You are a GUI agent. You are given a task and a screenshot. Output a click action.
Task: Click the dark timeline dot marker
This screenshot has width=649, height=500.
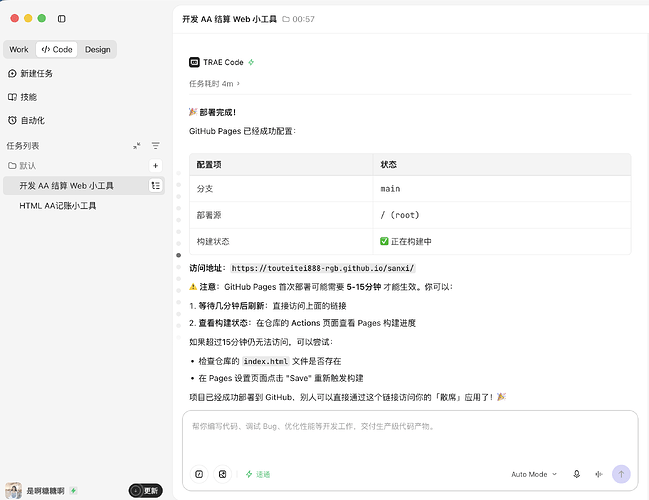178,255
